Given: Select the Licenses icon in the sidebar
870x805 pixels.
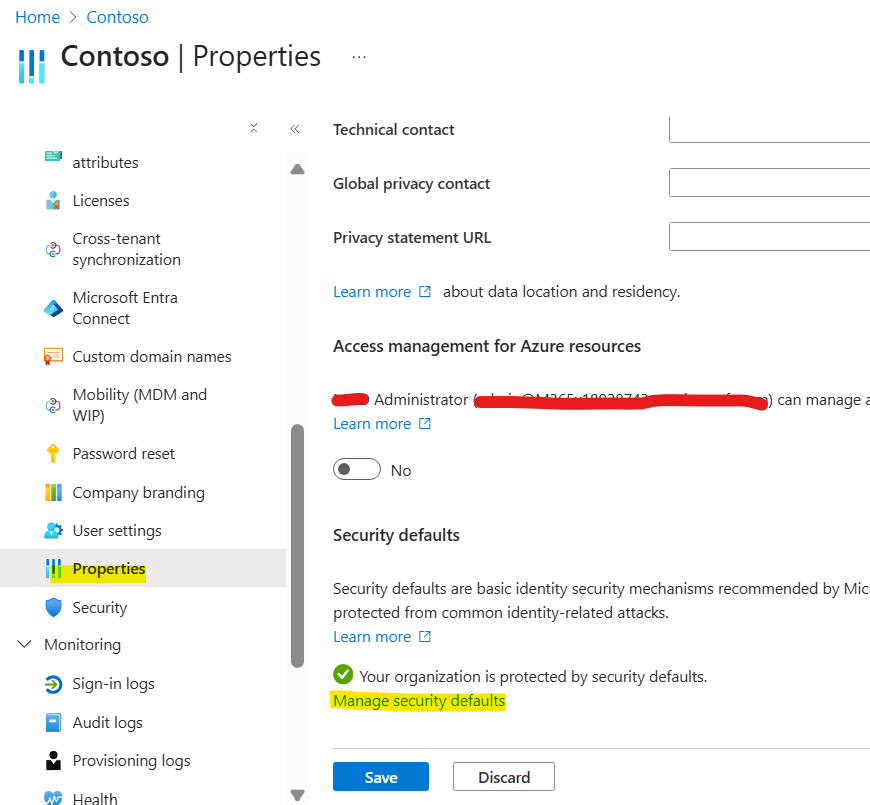Looking at the screenshot, I should point(55,200).
